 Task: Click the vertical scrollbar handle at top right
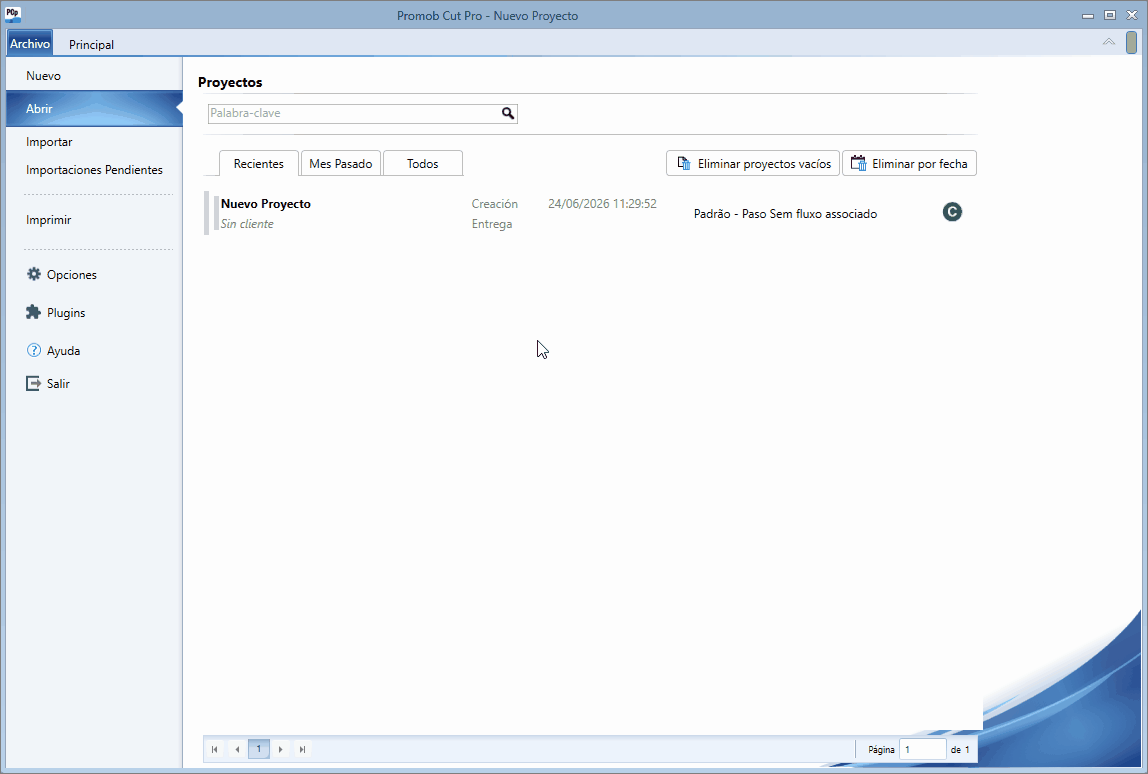[x=1131, y=42]
